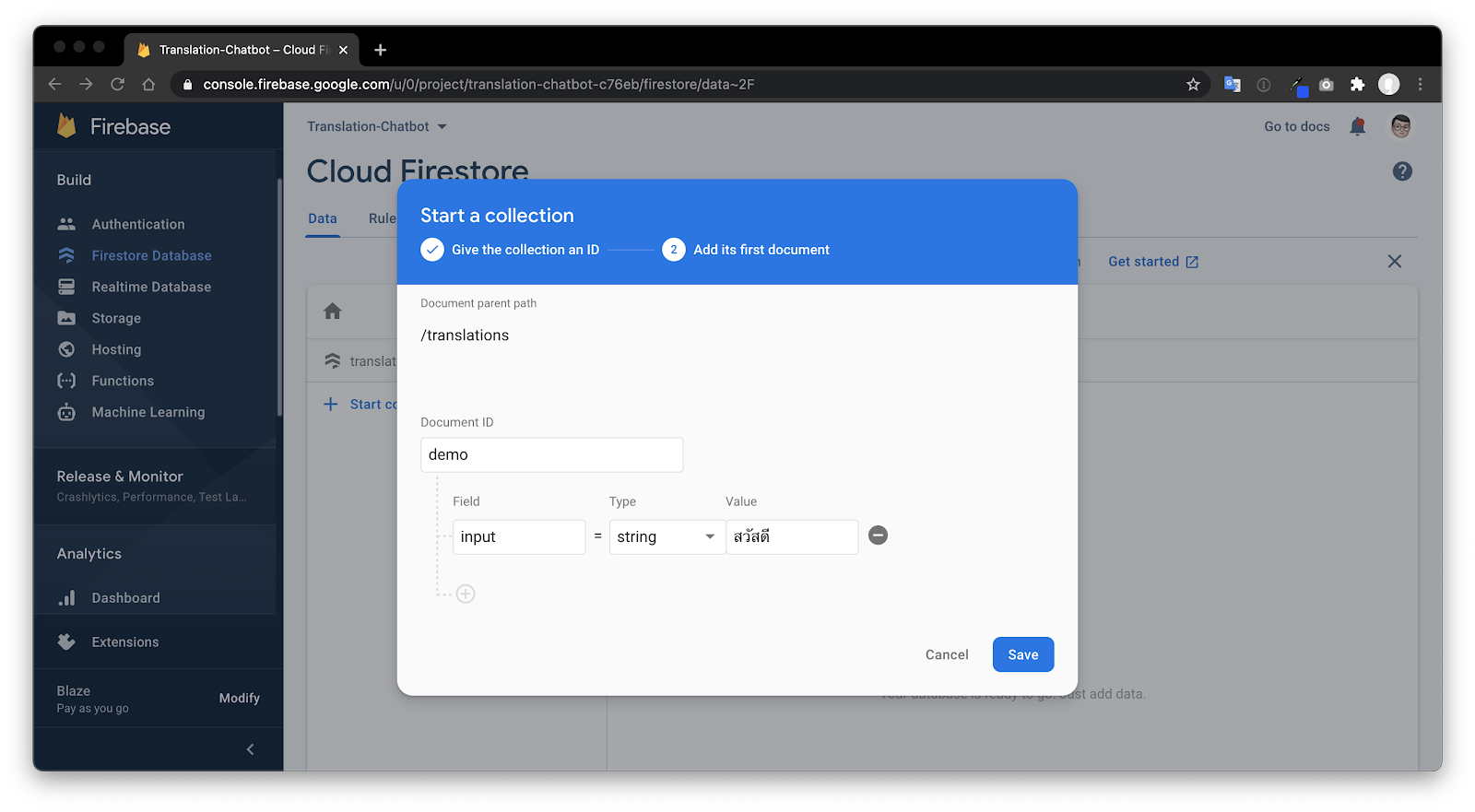Viewport: 1475px width, 812px height.
Task: Dismiss the banner with X icon
Action: click(x=1395, y=262)
